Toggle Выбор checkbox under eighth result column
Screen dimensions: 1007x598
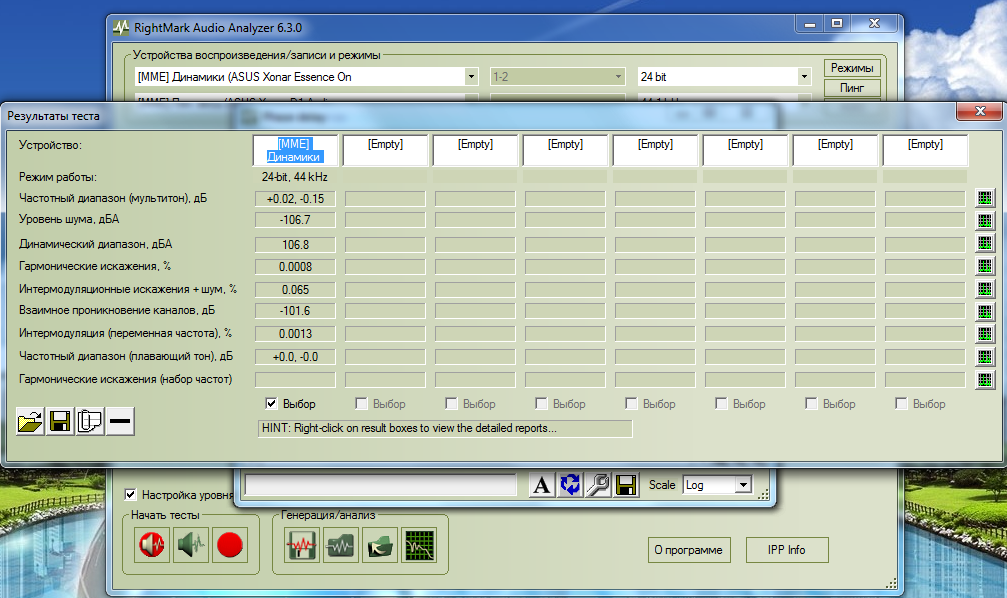pyautogui.click(x=900, y=403)
